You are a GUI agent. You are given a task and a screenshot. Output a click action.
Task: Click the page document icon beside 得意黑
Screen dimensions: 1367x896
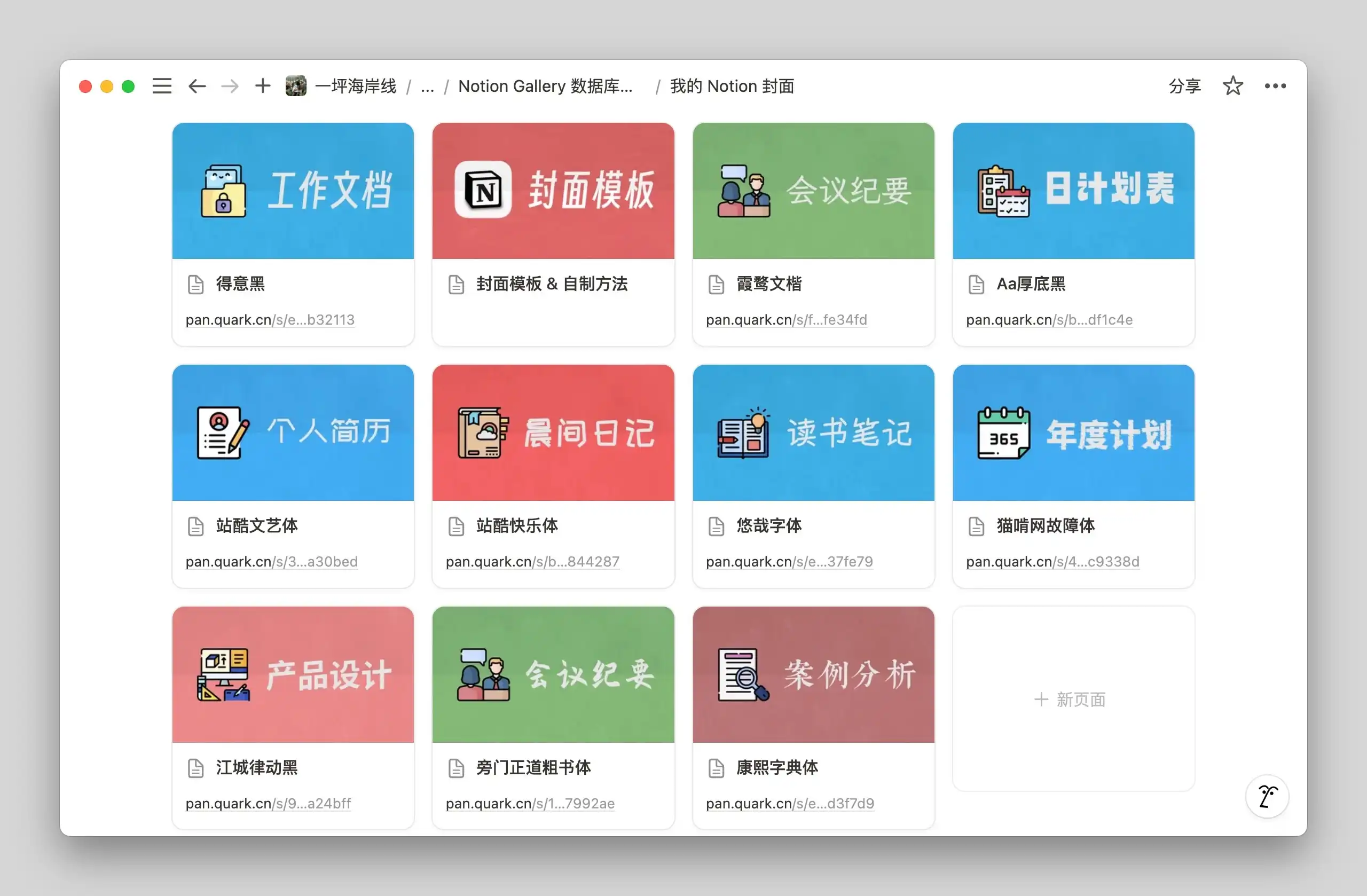[196, 284]
